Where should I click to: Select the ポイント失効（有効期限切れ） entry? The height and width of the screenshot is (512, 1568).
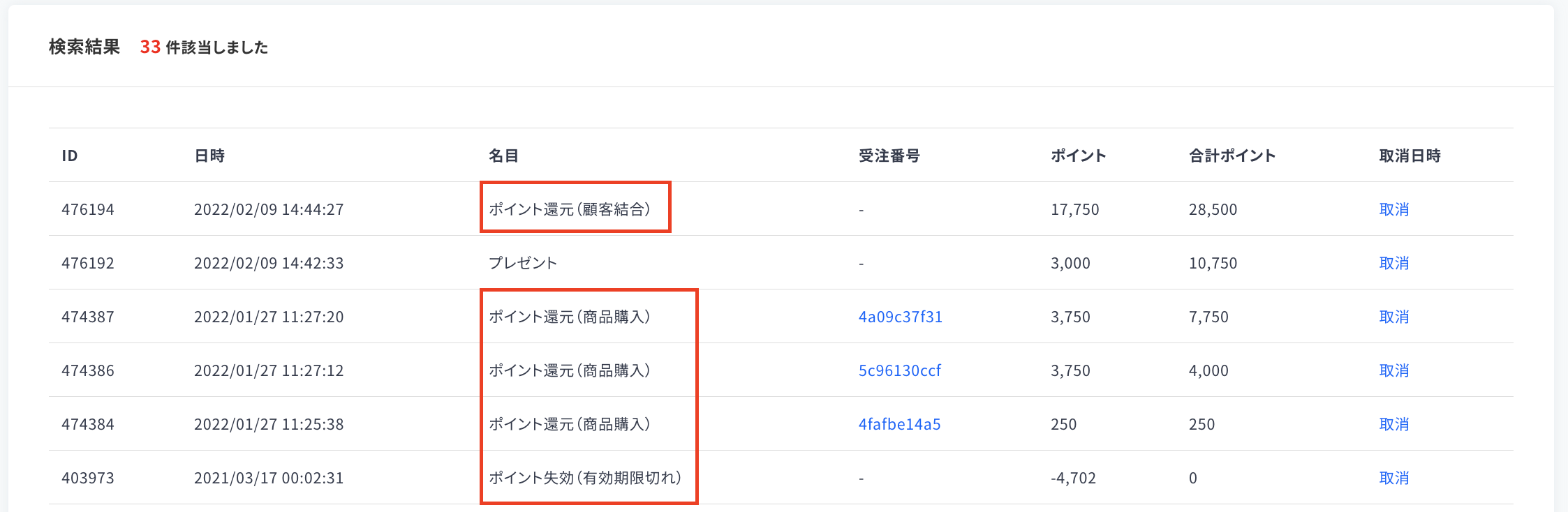(585, 478)
